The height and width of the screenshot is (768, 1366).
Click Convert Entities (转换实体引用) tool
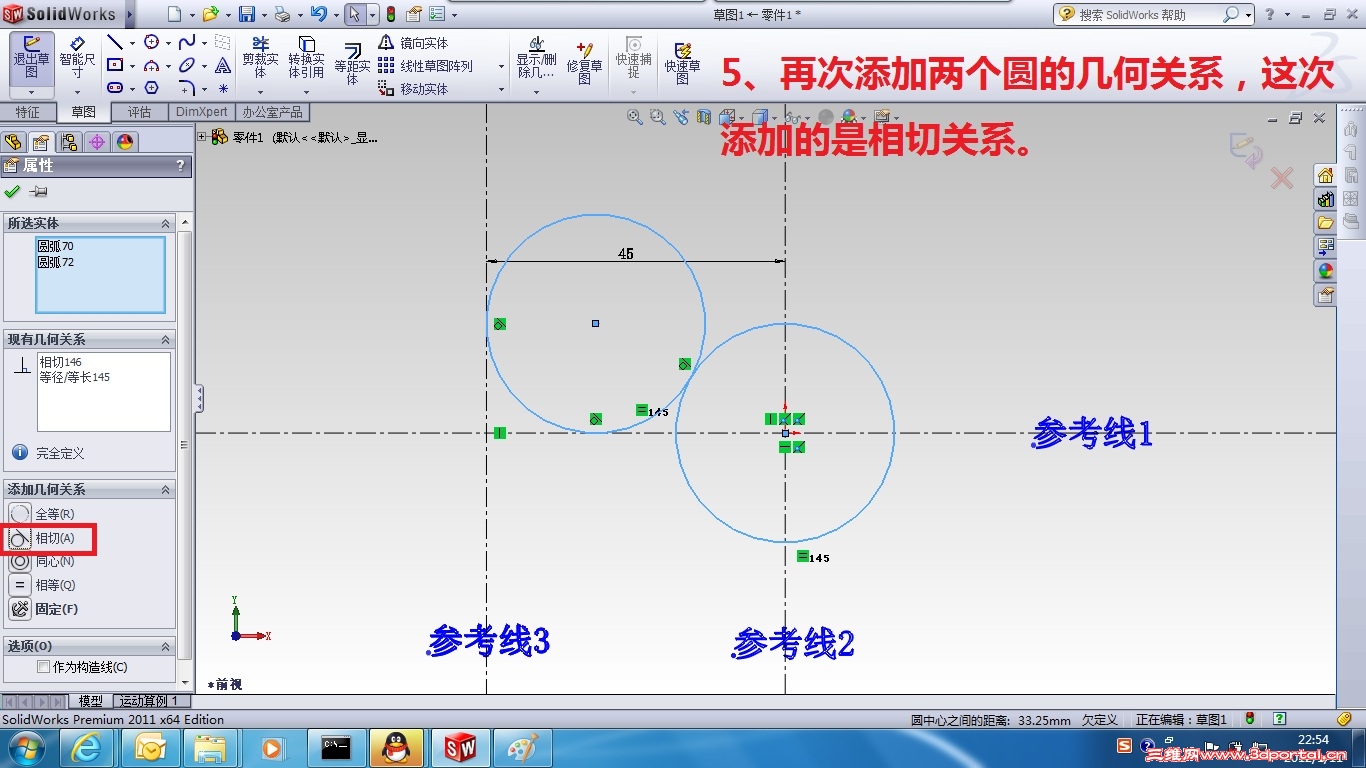coord(306,58)
